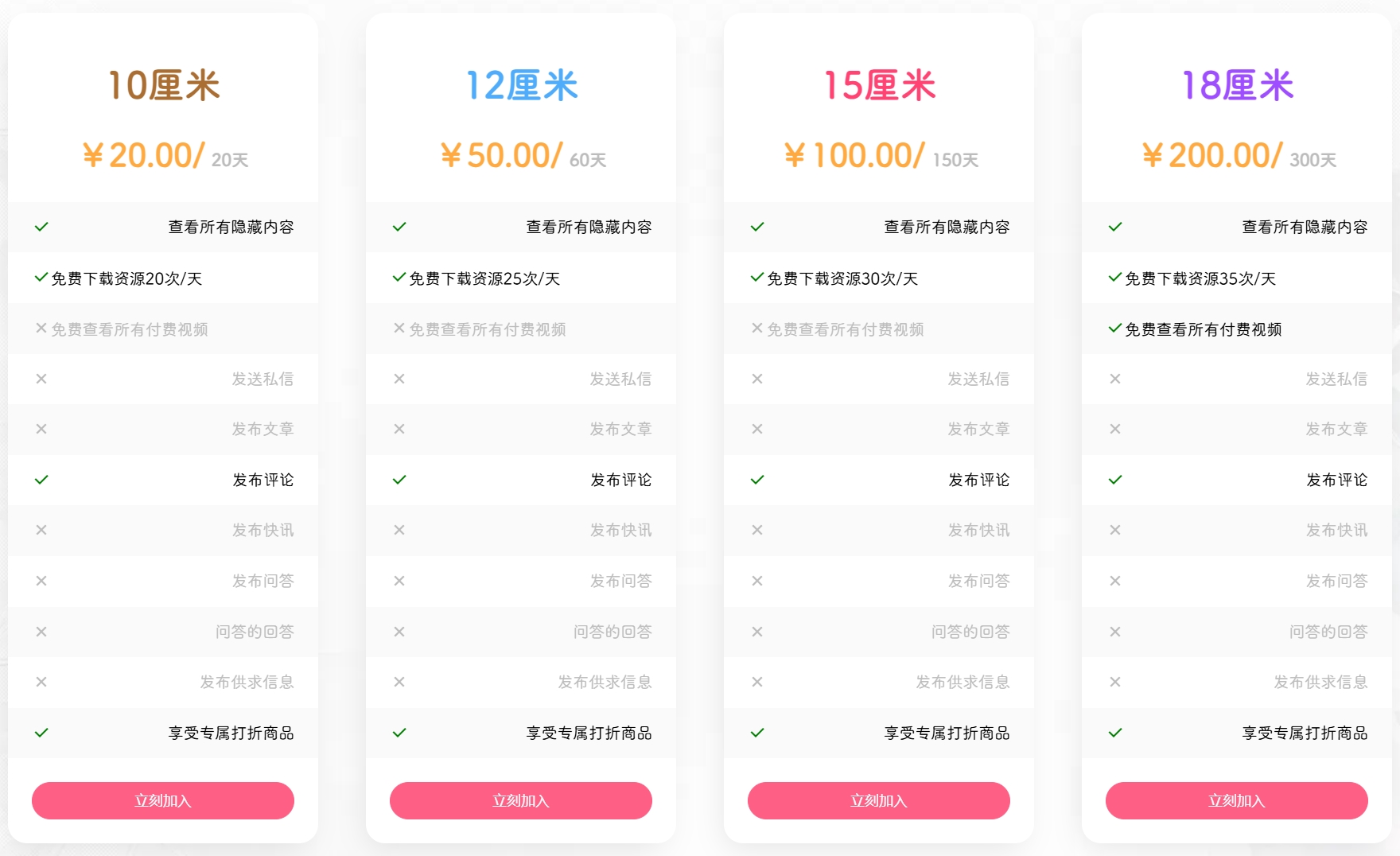
Task: Join the 18厘米 plan via 立刻加入
Action: pos(1237,800)
